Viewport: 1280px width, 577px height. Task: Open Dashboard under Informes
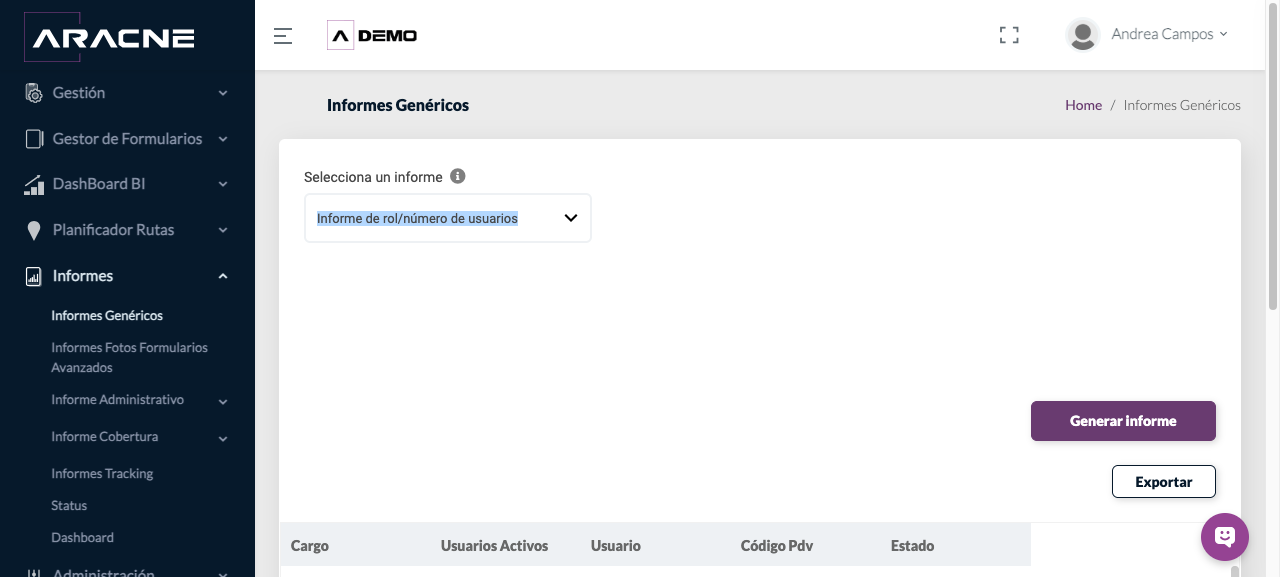point(82,537)
